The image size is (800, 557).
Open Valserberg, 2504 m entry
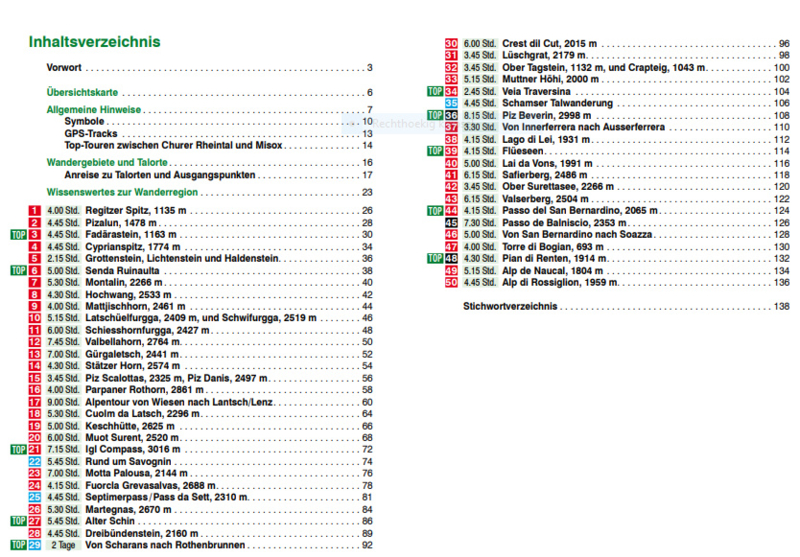[545, 199]
